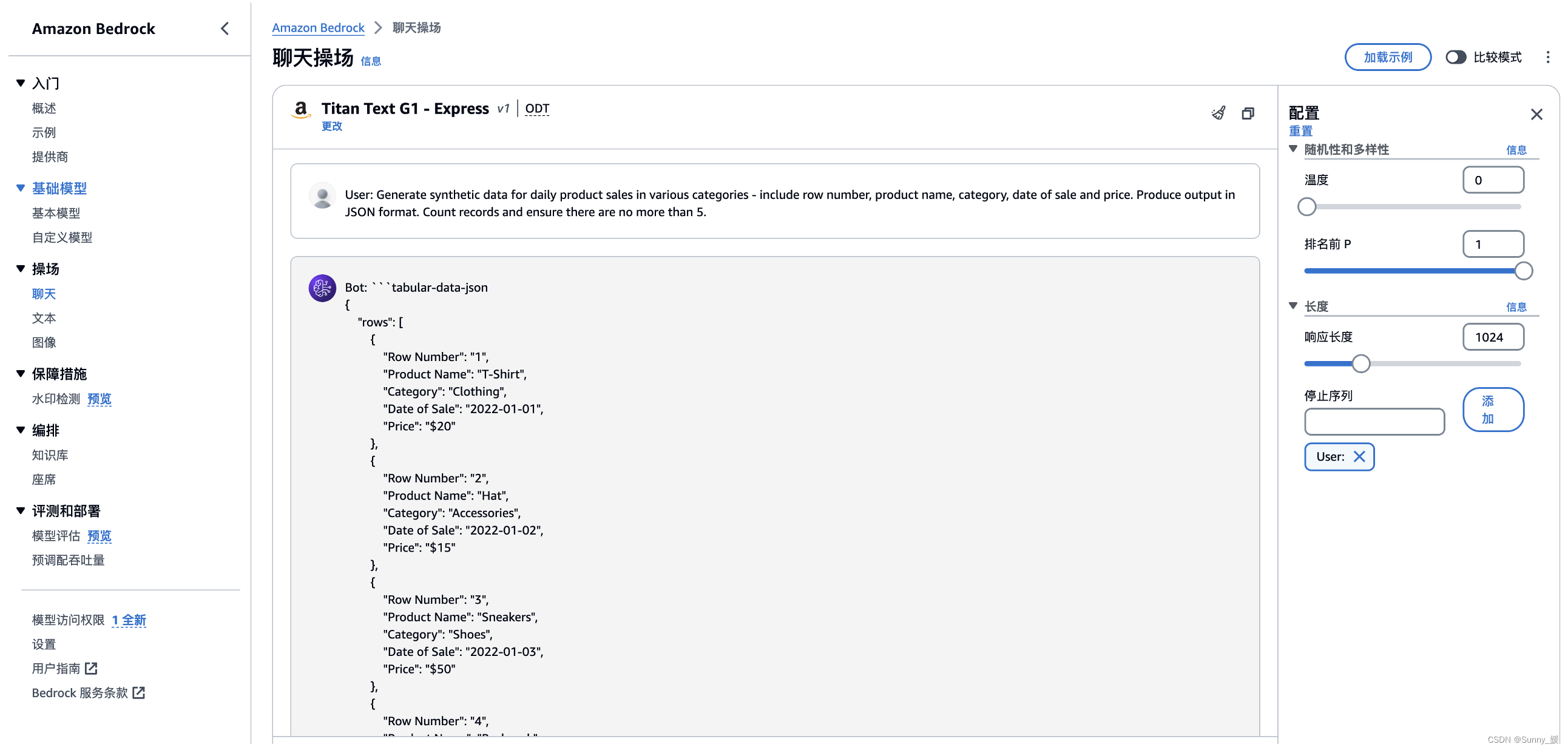Open 概述 overview page
Screen dimensions: 1568x750
point(44,109)
